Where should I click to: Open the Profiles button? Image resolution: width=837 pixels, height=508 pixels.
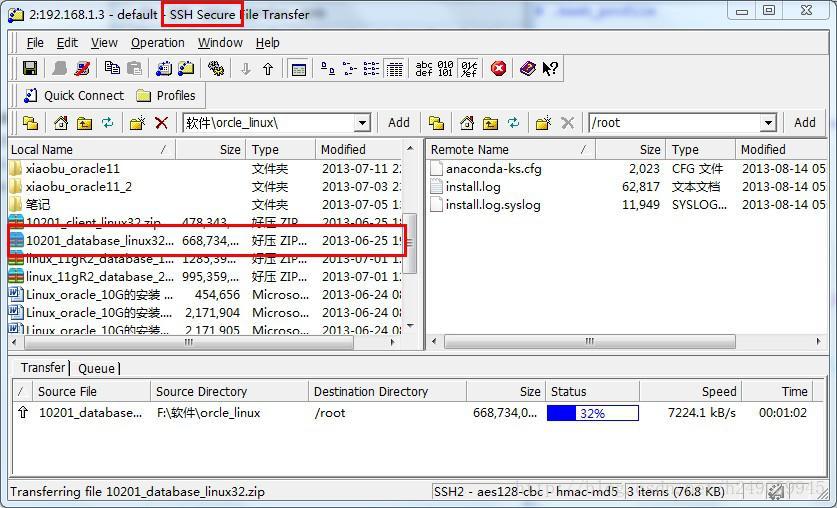[166, 96]
